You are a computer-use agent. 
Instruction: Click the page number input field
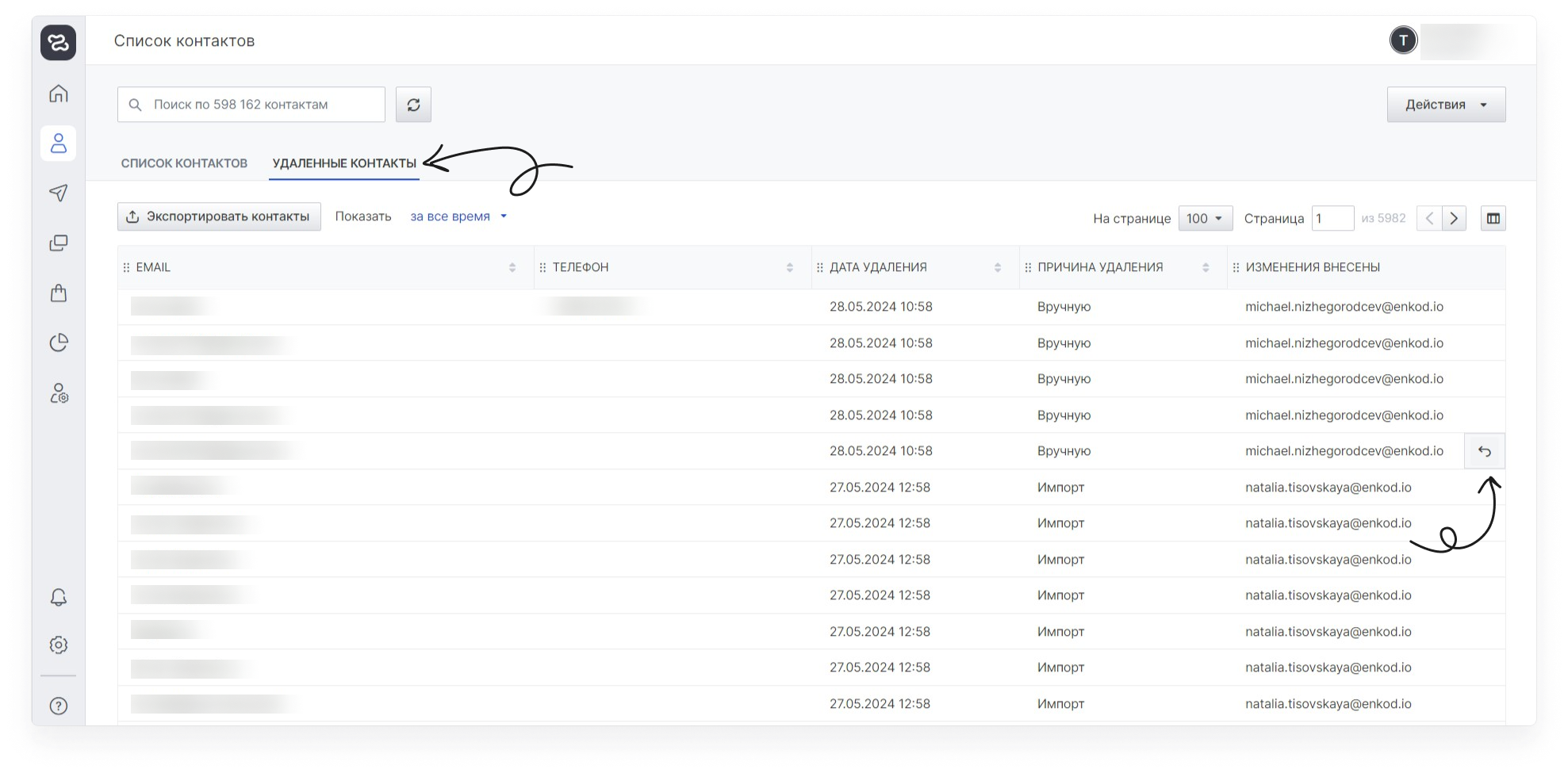coord(1332,218)
